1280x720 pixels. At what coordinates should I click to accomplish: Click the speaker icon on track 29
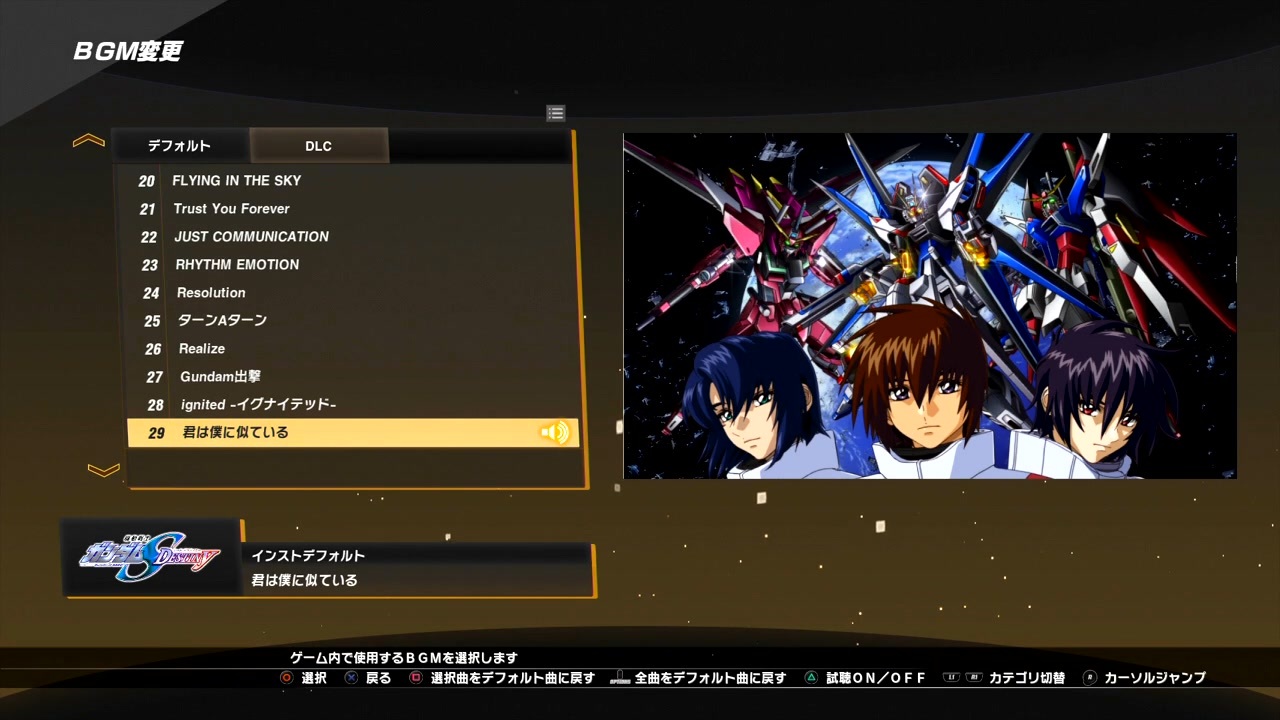pyautogui.click(x=554, y=432)
